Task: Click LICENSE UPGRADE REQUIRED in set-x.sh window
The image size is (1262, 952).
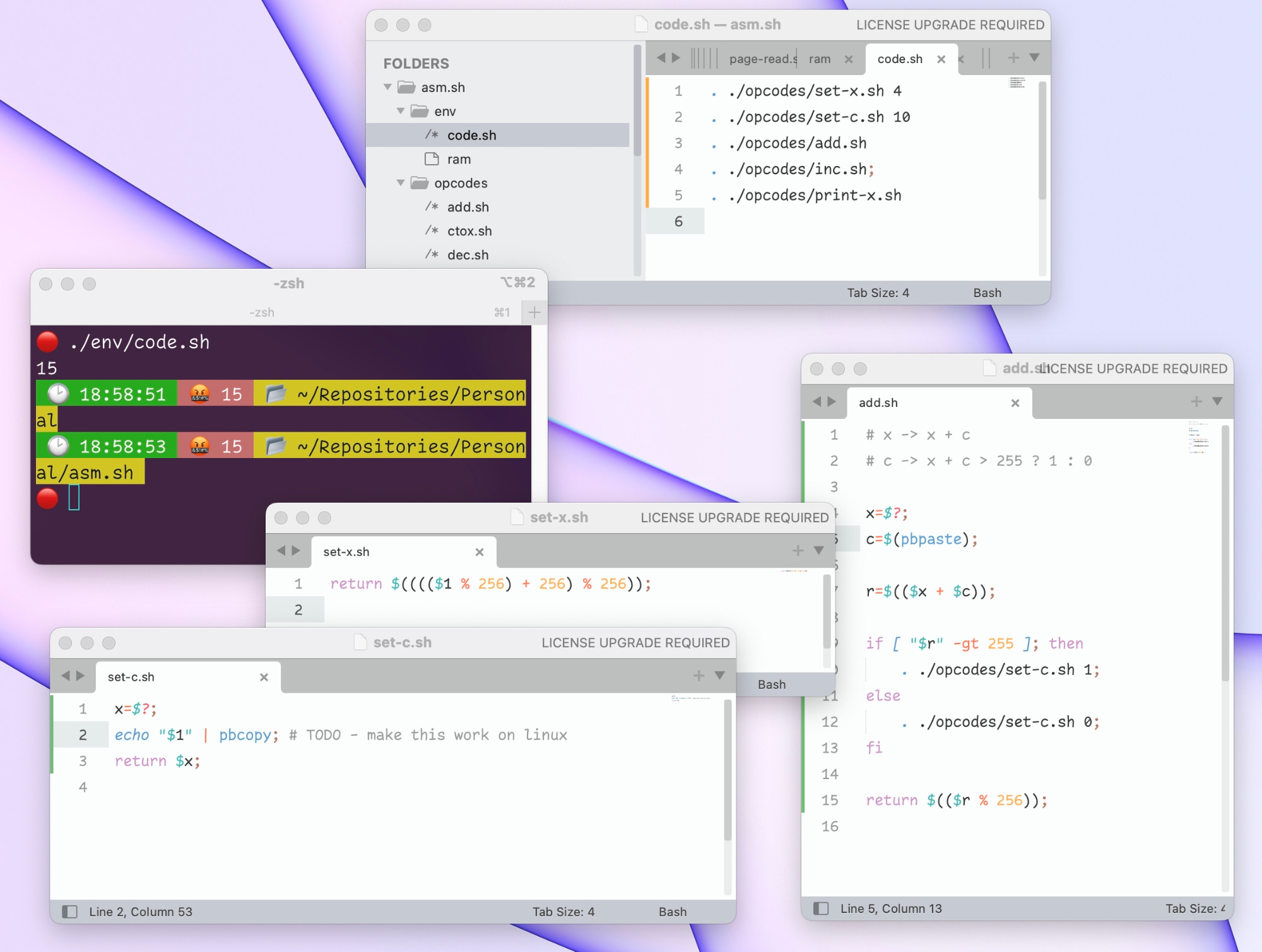Action: [x=734, y=518]
